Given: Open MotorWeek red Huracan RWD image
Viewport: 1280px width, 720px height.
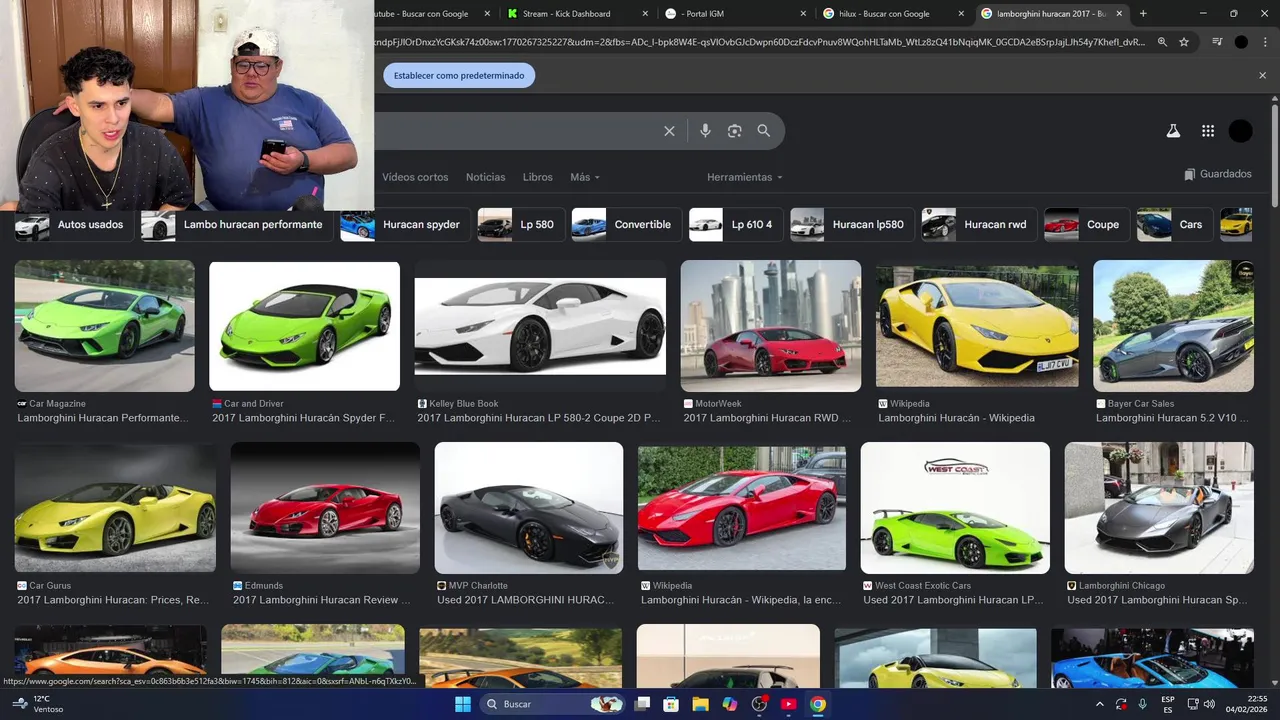Looking at the screenshot, I should pyautogui.click(x=771, y=326).
